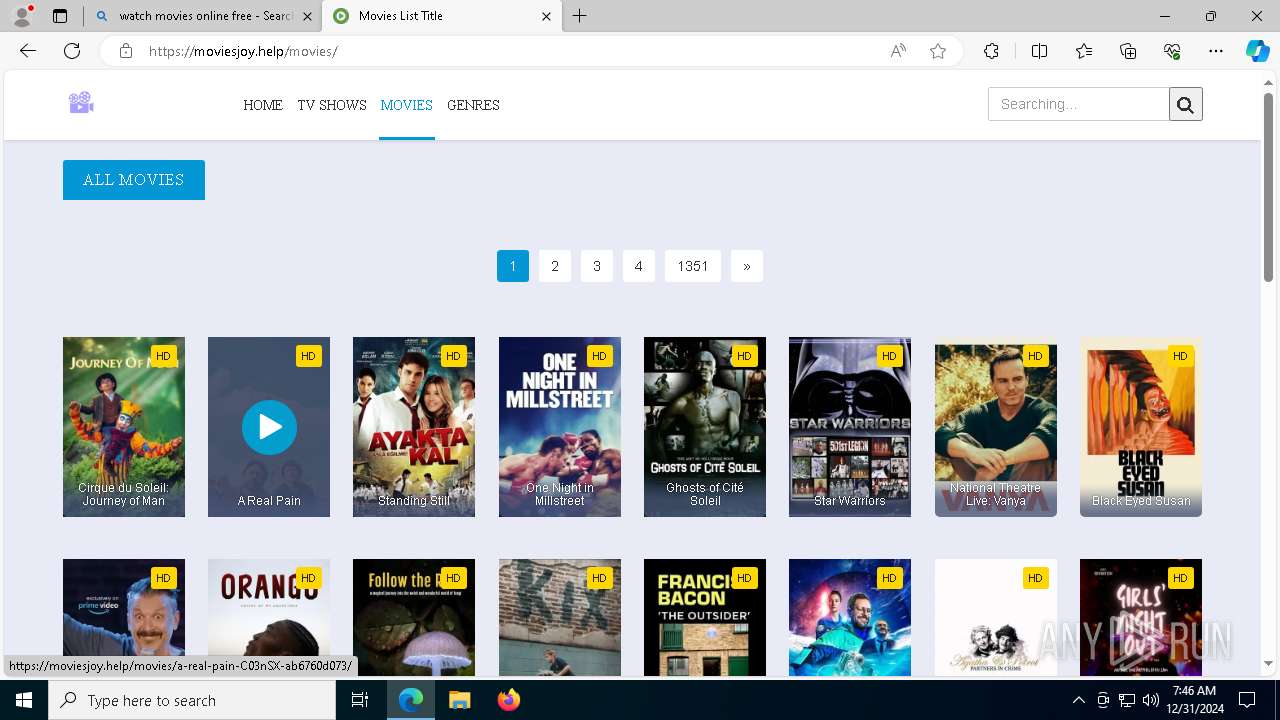The width and height of the screenshot is (1280, 720).
Task: Open Francis Bacon The Outsider poster
Action: point(705,618)
